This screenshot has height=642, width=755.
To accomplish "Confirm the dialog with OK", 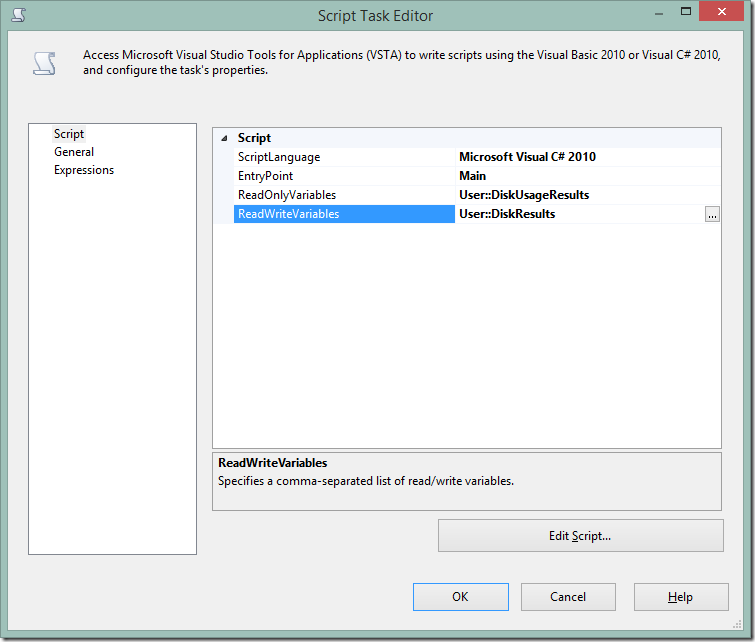I will tap(460, 597).
